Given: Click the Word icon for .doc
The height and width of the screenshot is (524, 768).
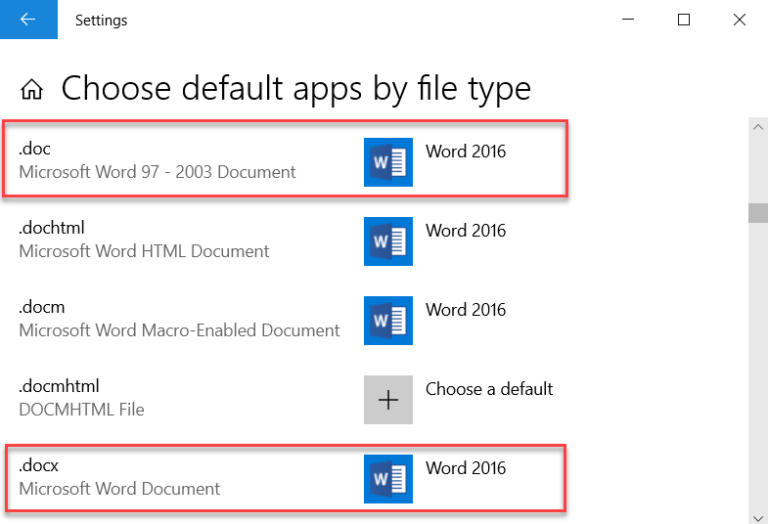Looking at the screenshot, I should (x=388, y=162).
